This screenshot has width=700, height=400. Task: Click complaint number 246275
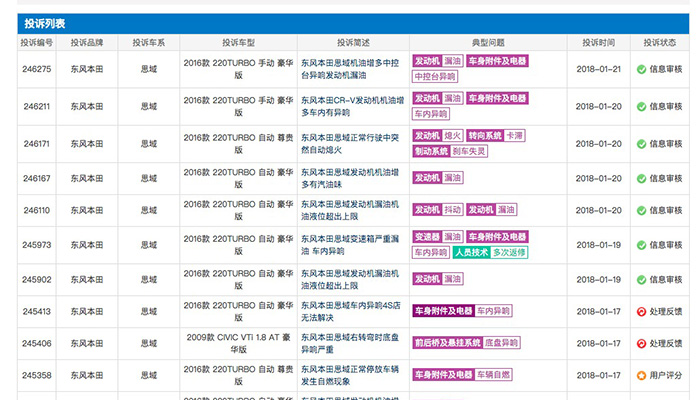click(37, 69)
